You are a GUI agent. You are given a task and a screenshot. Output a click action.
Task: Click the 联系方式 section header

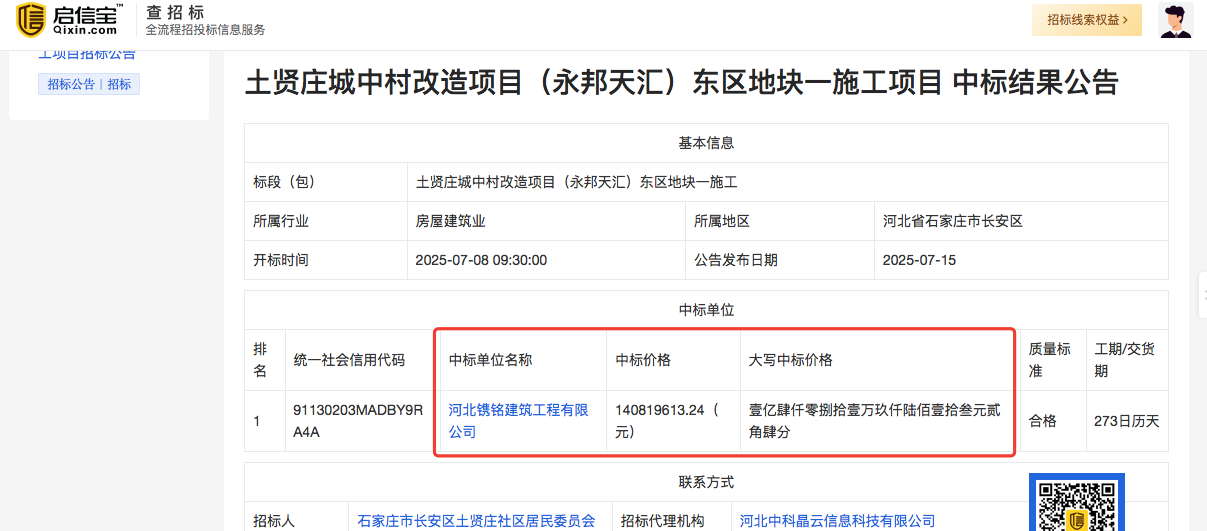(x=706, y=482)
